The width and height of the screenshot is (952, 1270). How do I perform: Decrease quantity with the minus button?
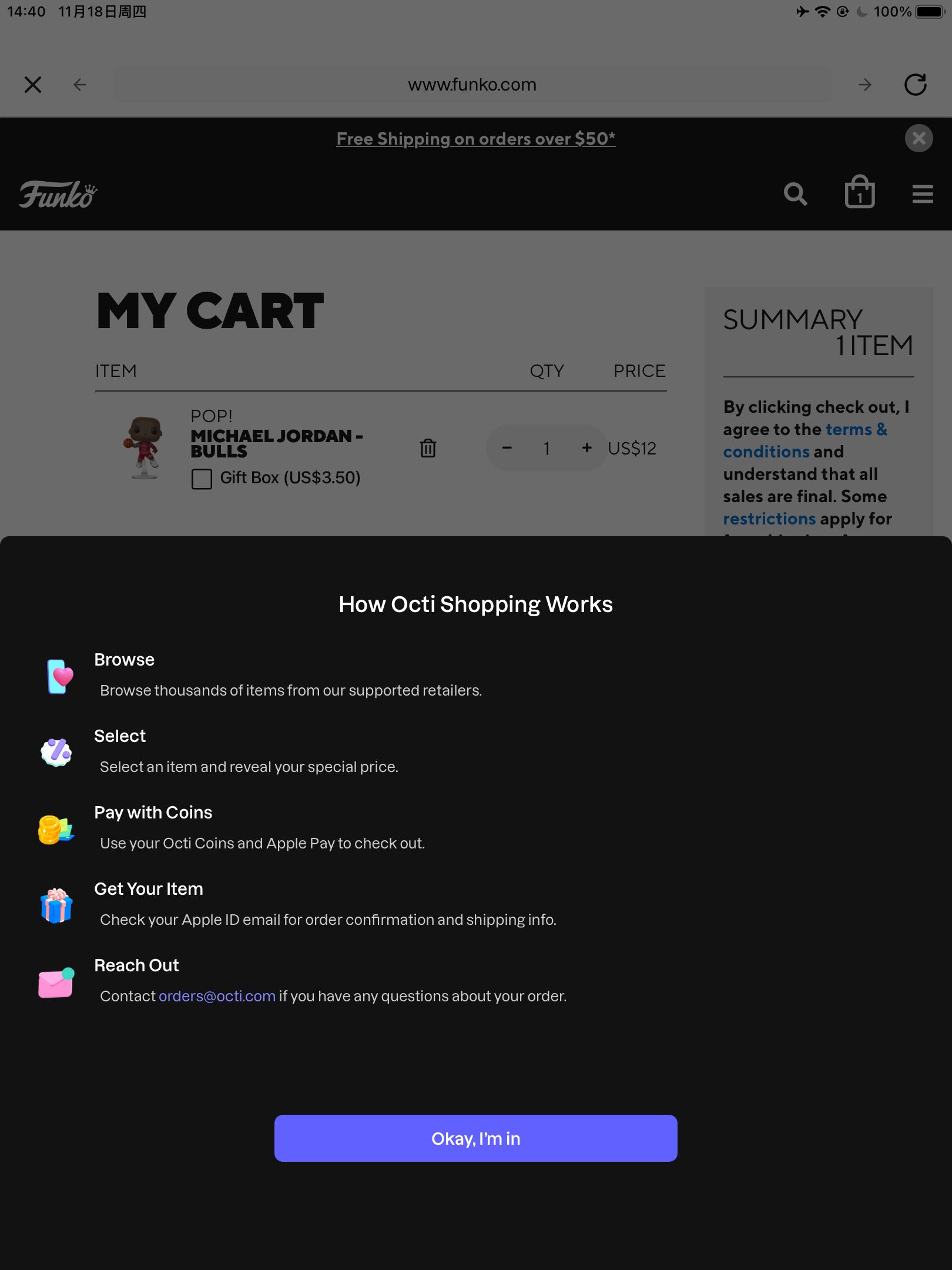tap(507, 448)
